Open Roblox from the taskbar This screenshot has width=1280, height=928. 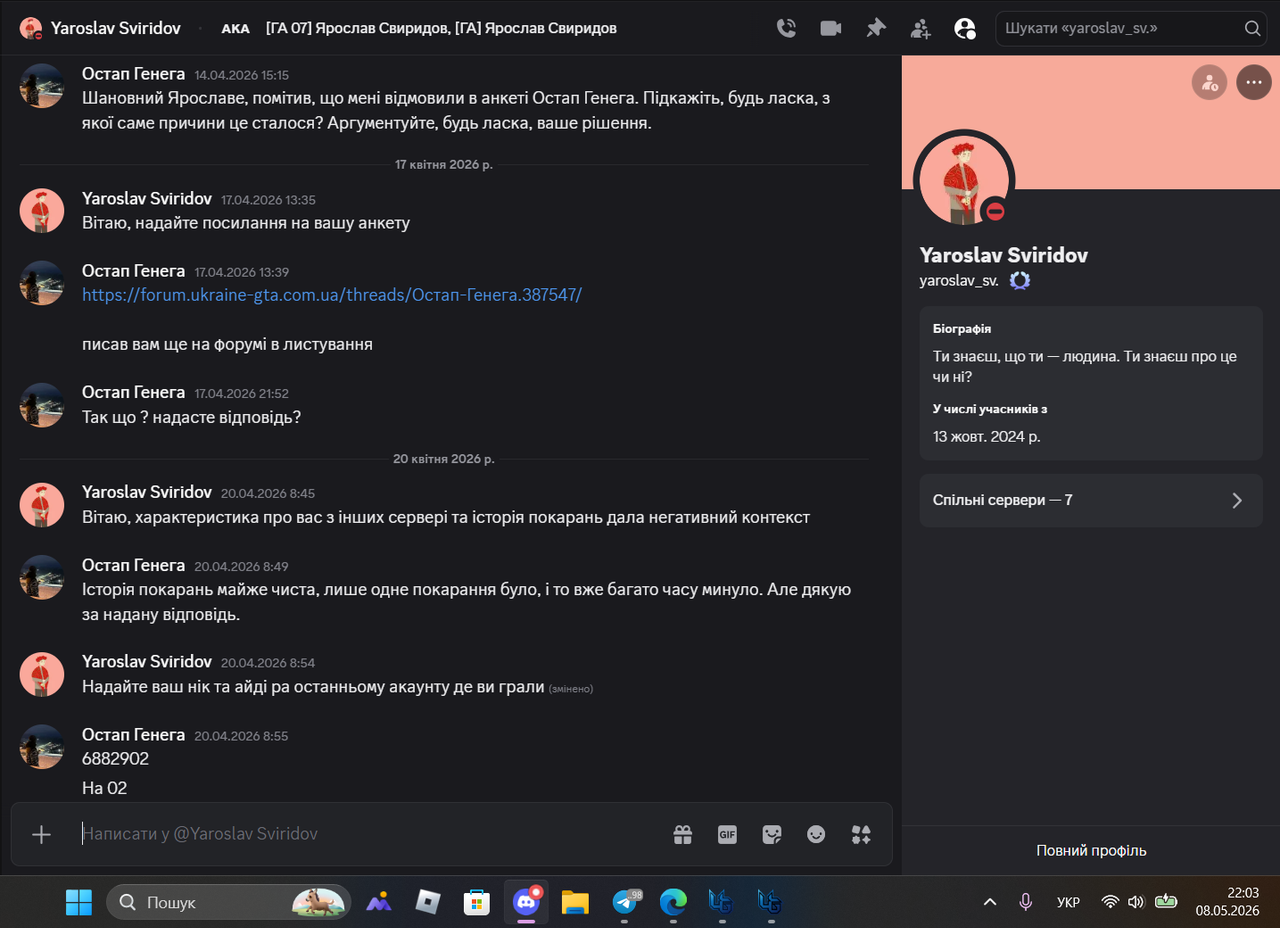point(428,902)
